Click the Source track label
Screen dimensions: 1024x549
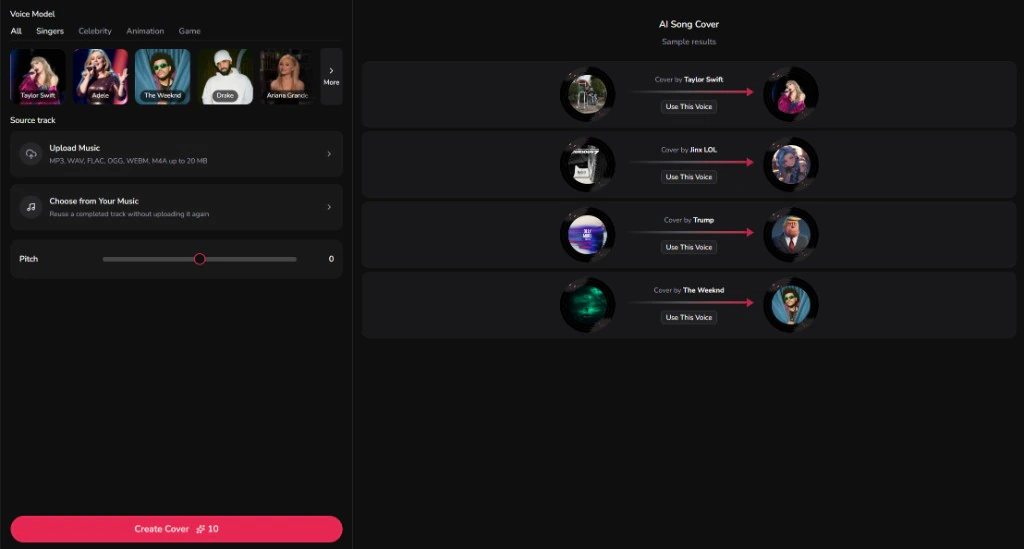tap(33, 120)
